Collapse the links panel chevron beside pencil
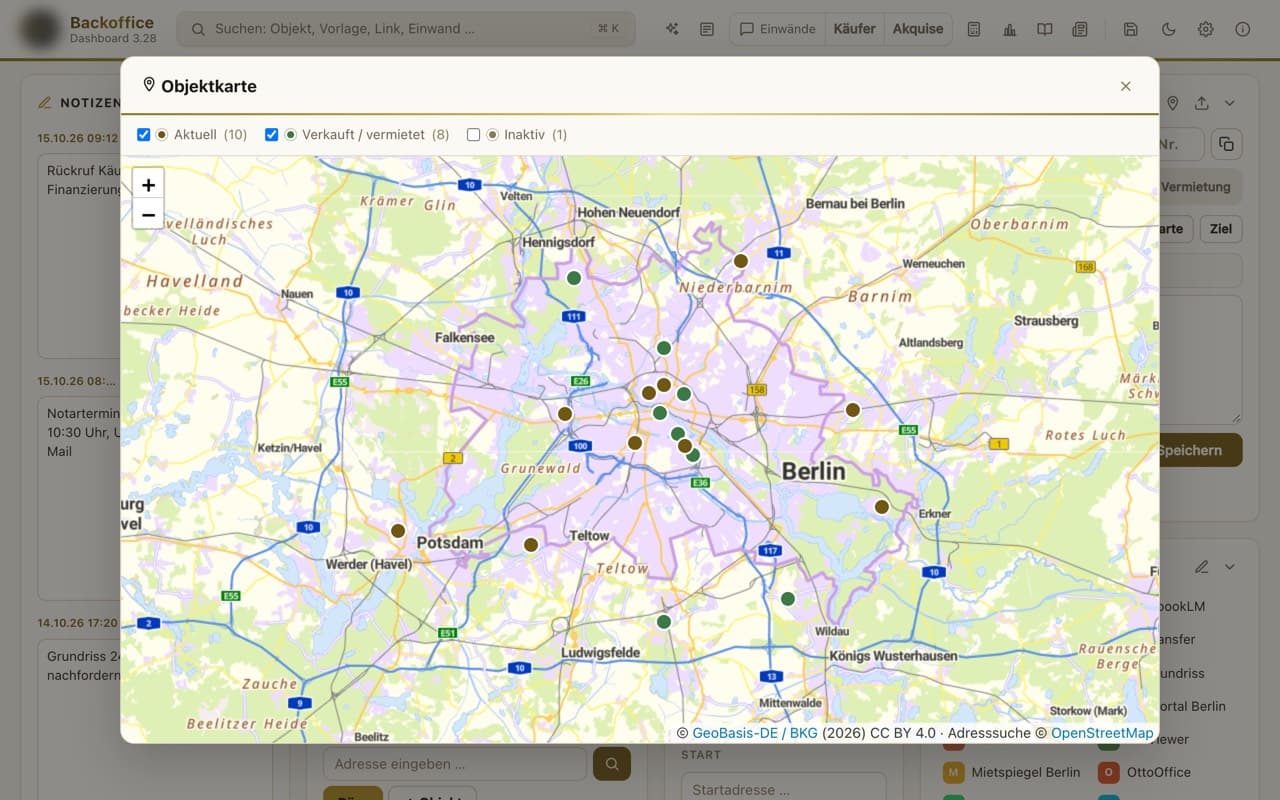 coord(1230,567)
